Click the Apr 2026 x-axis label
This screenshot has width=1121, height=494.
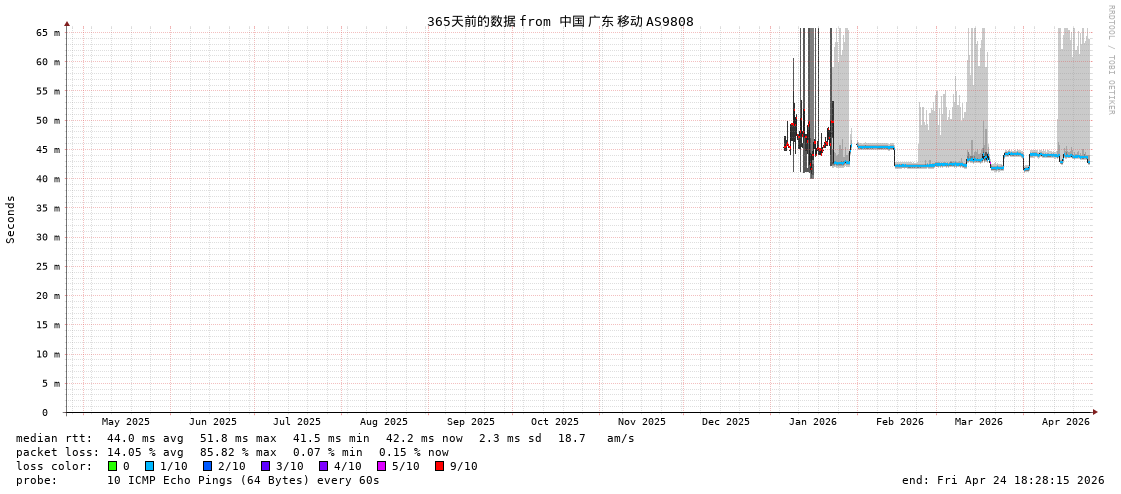tap(1065, 422)
